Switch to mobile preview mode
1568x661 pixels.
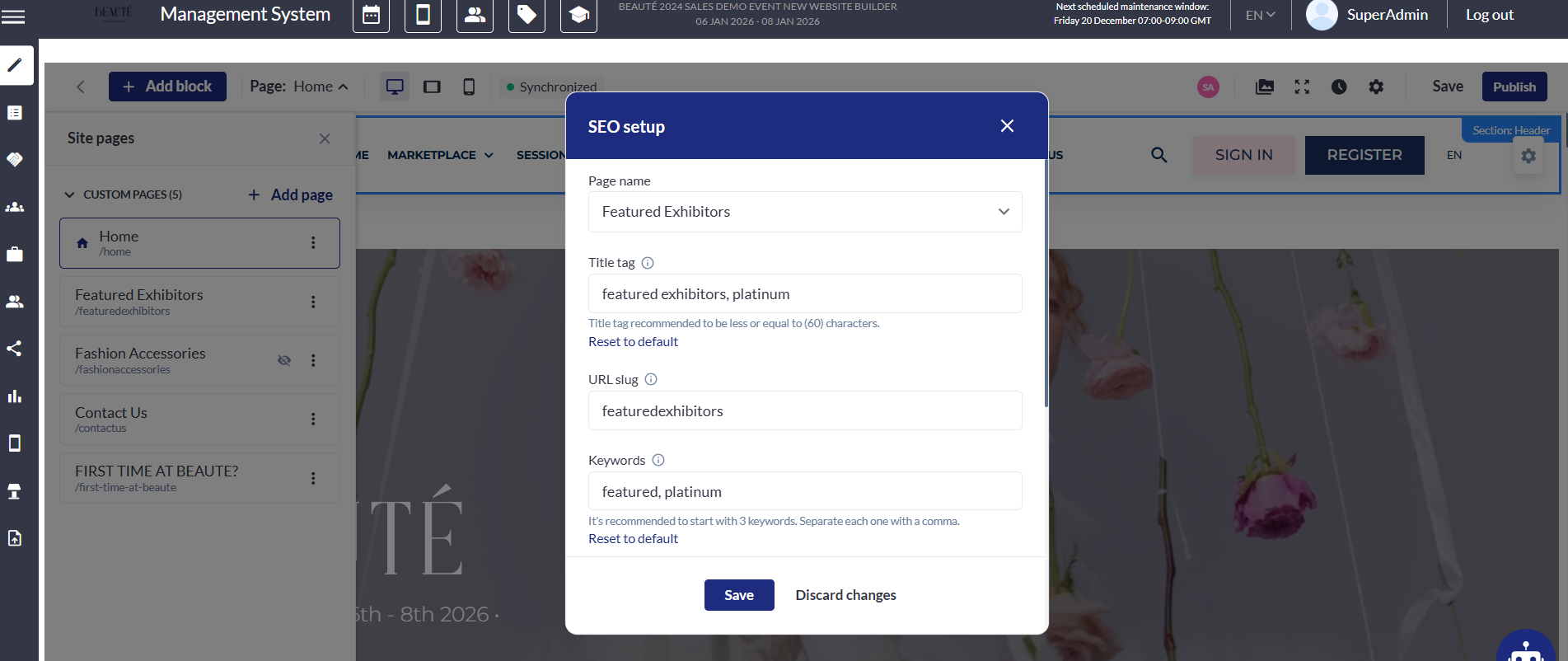(x=469, y=87)
